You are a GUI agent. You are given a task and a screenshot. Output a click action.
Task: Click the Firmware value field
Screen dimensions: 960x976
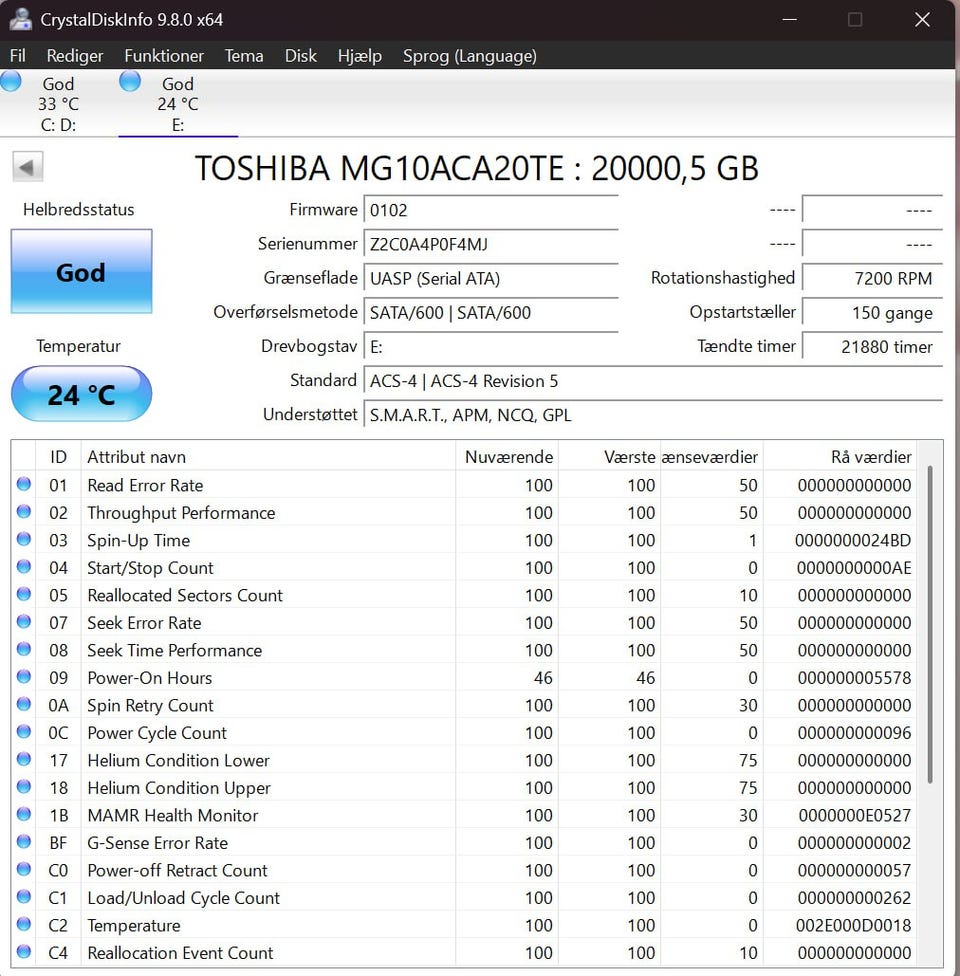click(490, 210)
